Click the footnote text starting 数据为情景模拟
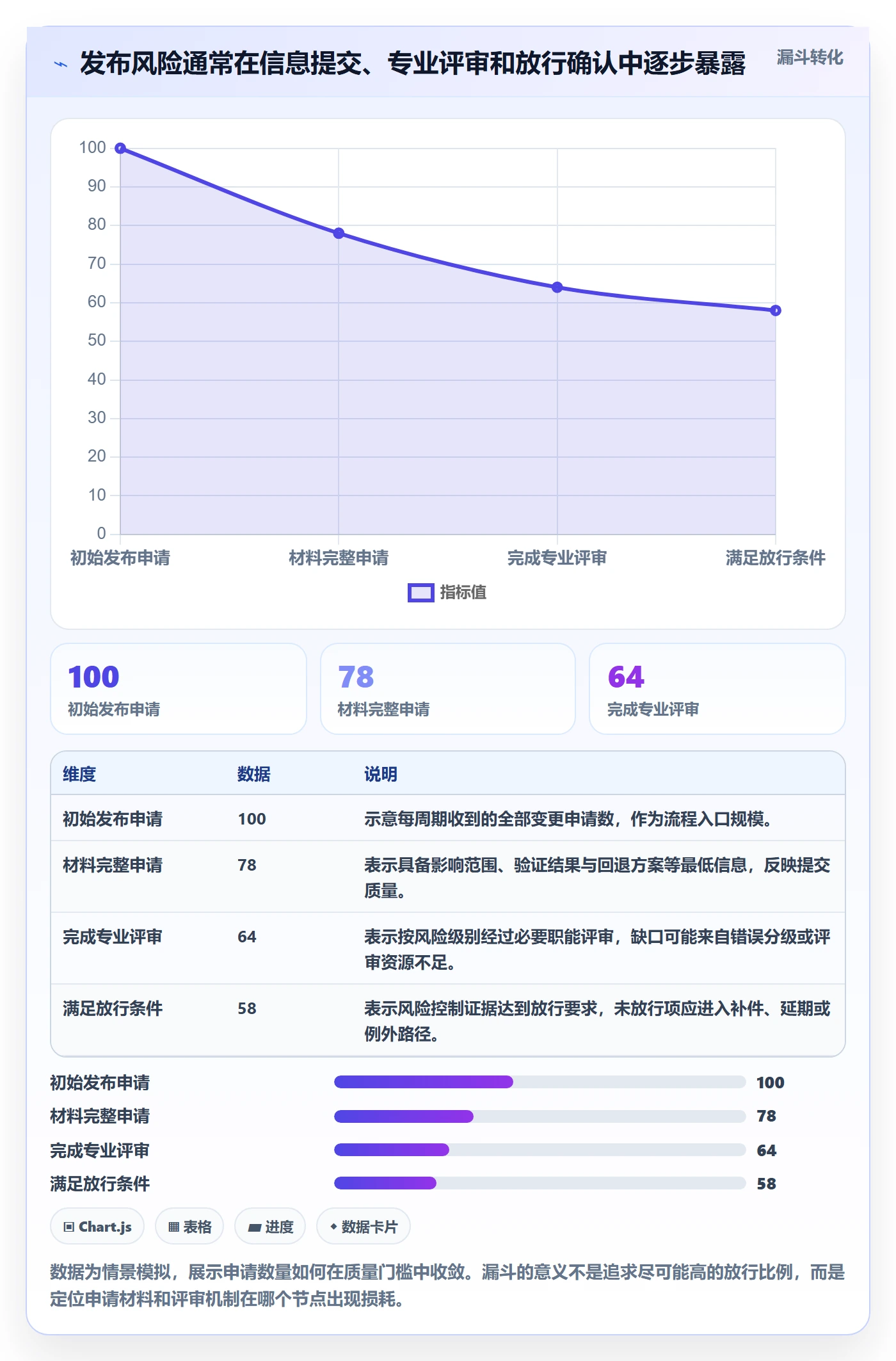The width and height of the screenshot is (896, 1361). point(448,1285)
